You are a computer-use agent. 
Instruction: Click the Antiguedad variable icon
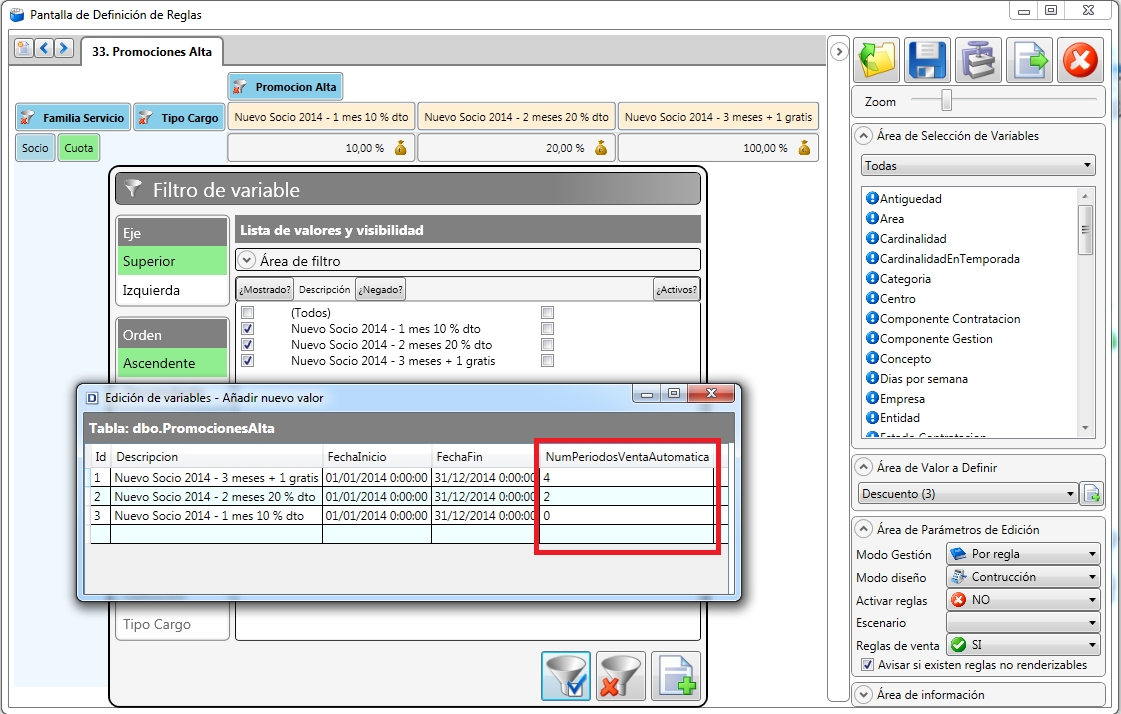(x=871, y=198)
